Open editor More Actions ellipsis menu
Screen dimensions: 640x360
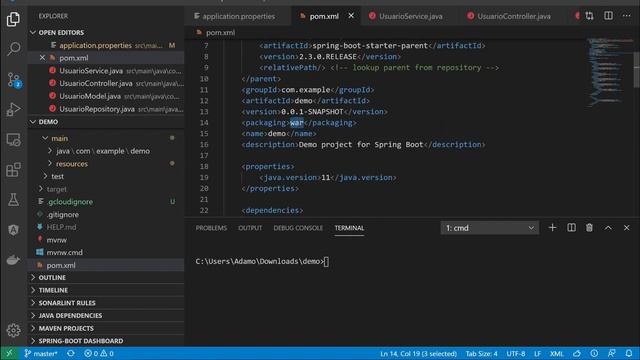coord(627,16)
